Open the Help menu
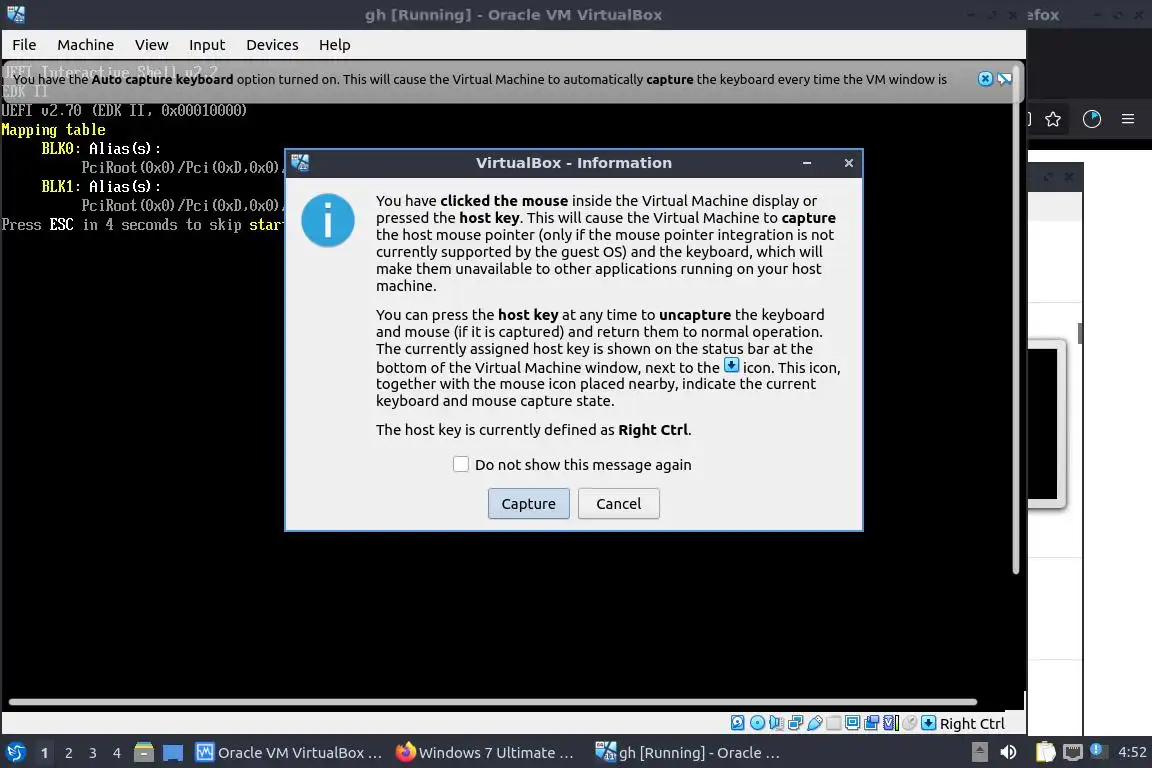Screen dimensions: 1152x768 pyautogui.click(x=334, y=45)
